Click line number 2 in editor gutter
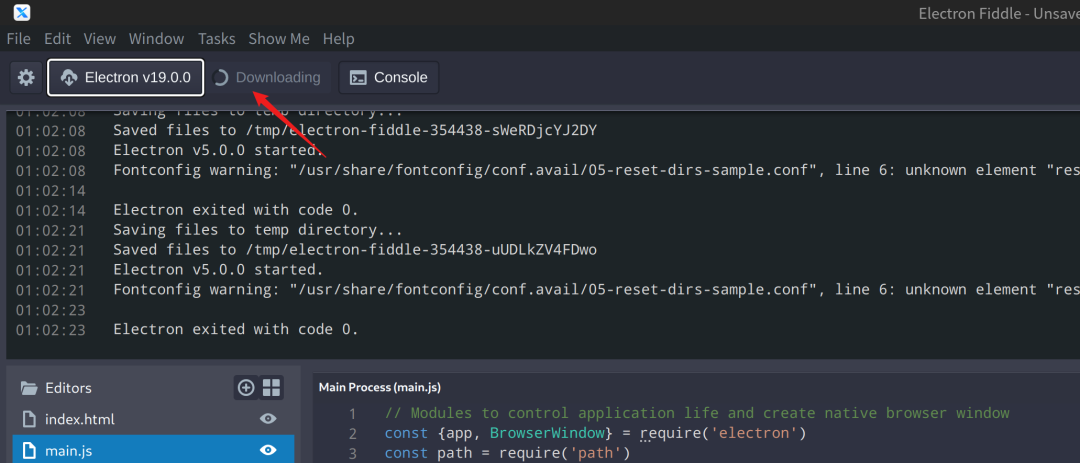1080x463 pixels. 353,434
